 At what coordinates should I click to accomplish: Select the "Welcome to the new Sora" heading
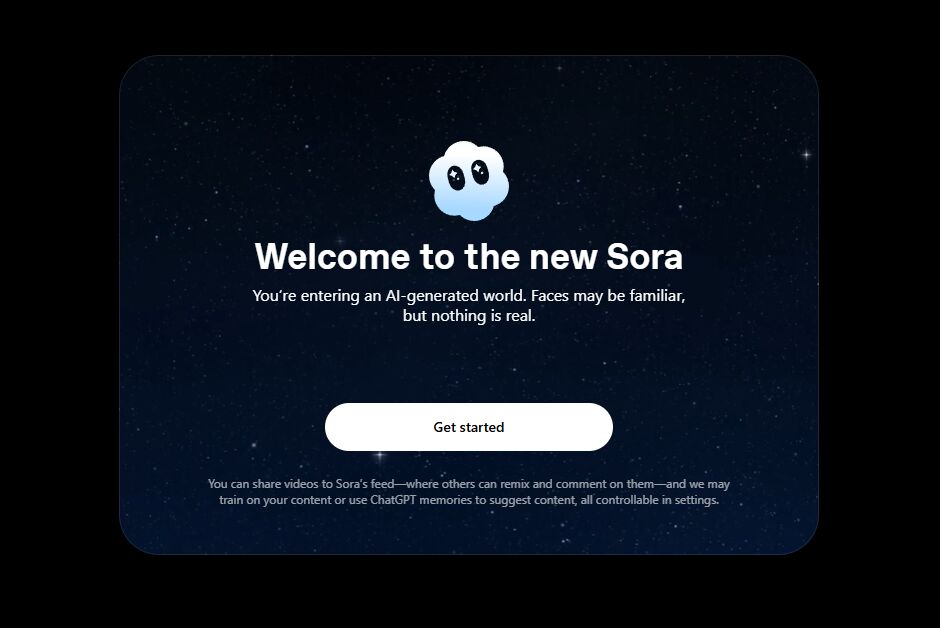469,256
